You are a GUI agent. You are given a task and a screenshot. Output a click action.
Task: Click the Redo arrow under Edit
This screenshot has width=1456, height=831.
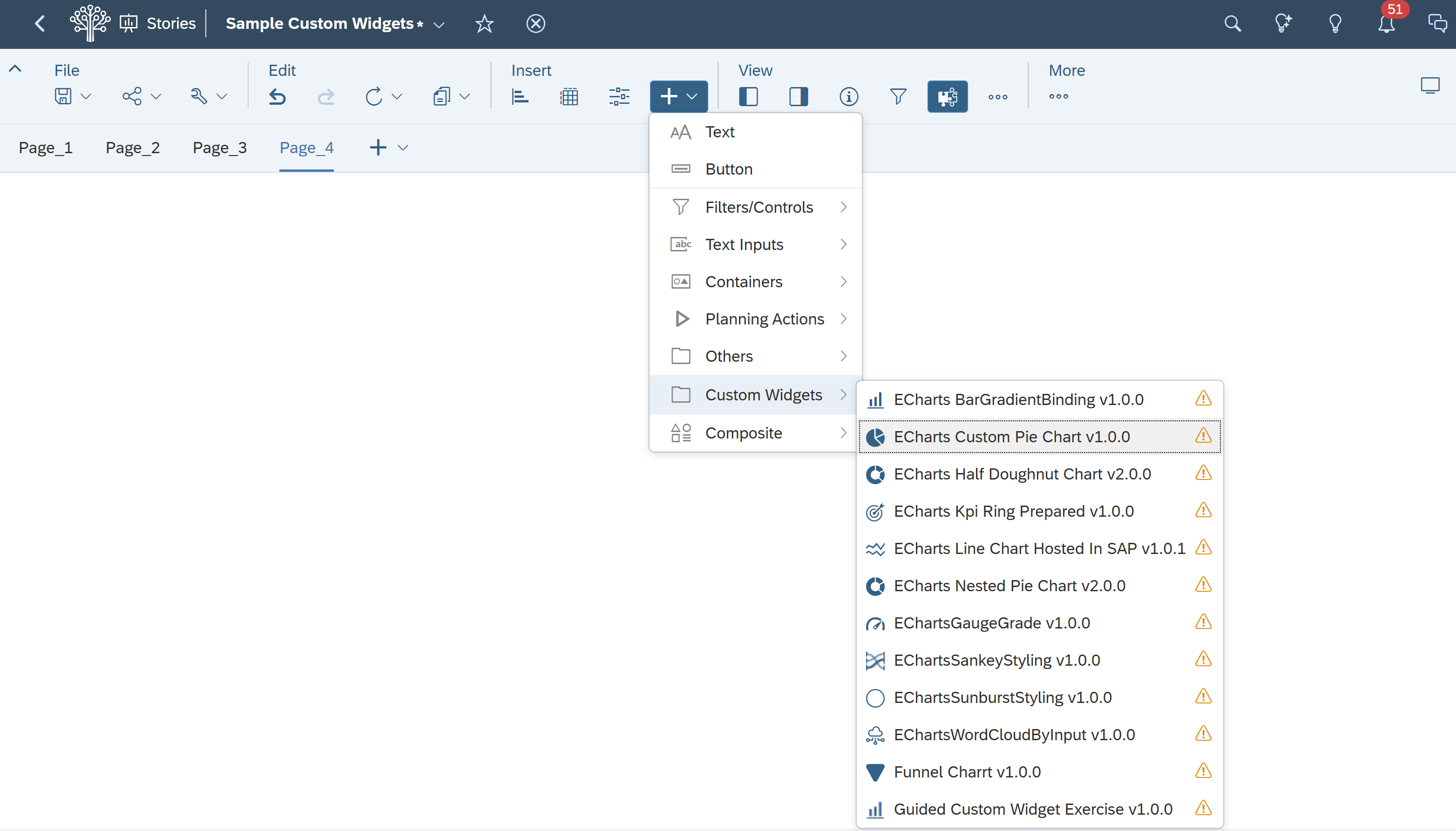click(x=326, y=96)
